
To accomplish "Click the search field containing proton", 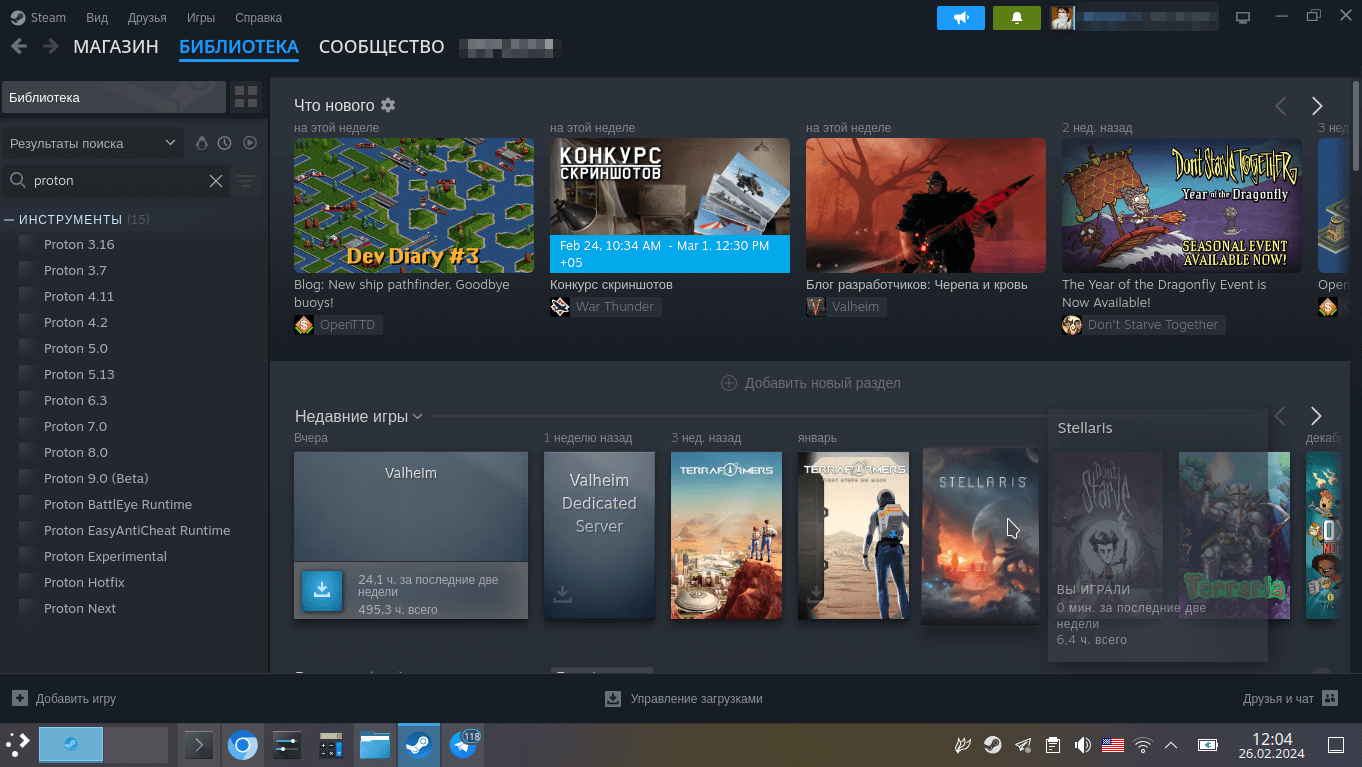I will pyautogui.click(x=115, y=181).
